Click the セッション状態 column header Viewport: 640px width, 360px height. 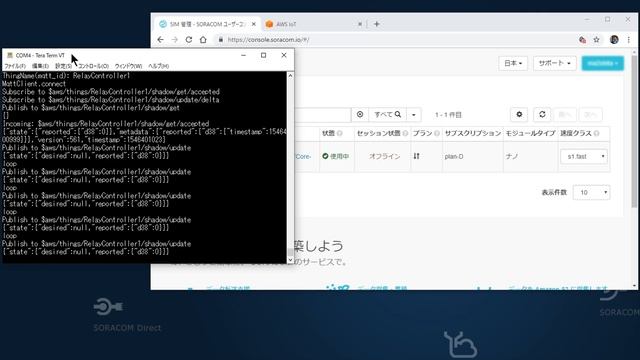coord(378,133)
